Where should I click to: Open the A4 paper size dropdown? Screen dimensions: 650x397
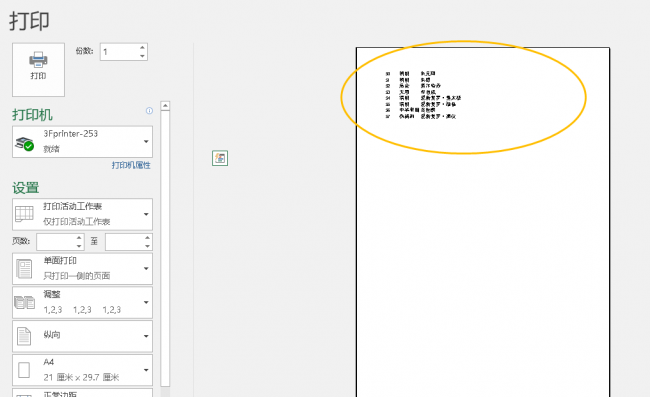tap(82, 370)
